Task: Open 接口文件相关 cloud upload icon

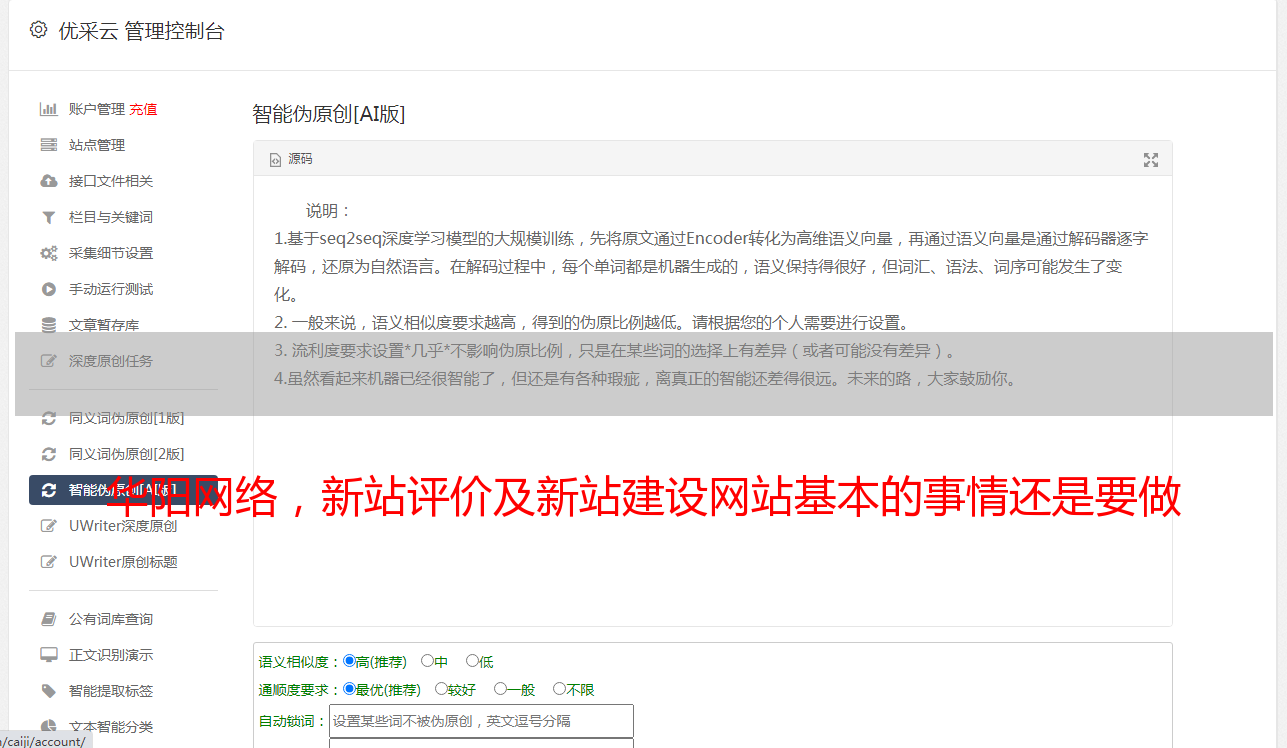Action: tap(48, 181)
